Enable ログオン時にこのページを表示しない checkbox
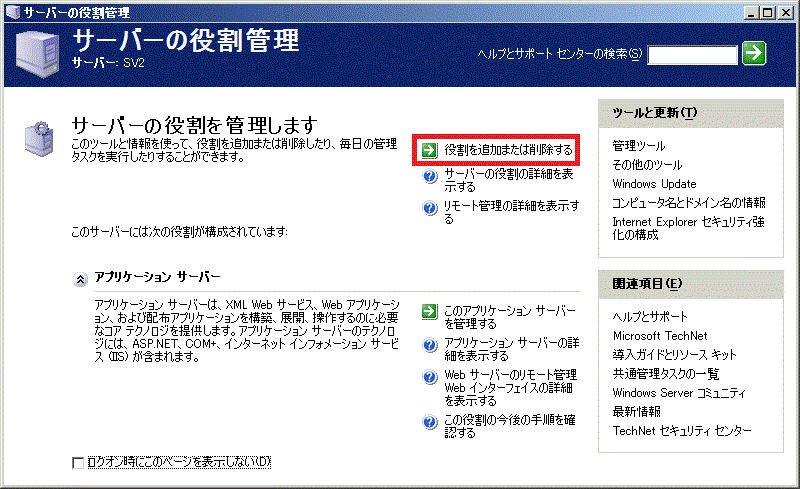 point(79,462)
